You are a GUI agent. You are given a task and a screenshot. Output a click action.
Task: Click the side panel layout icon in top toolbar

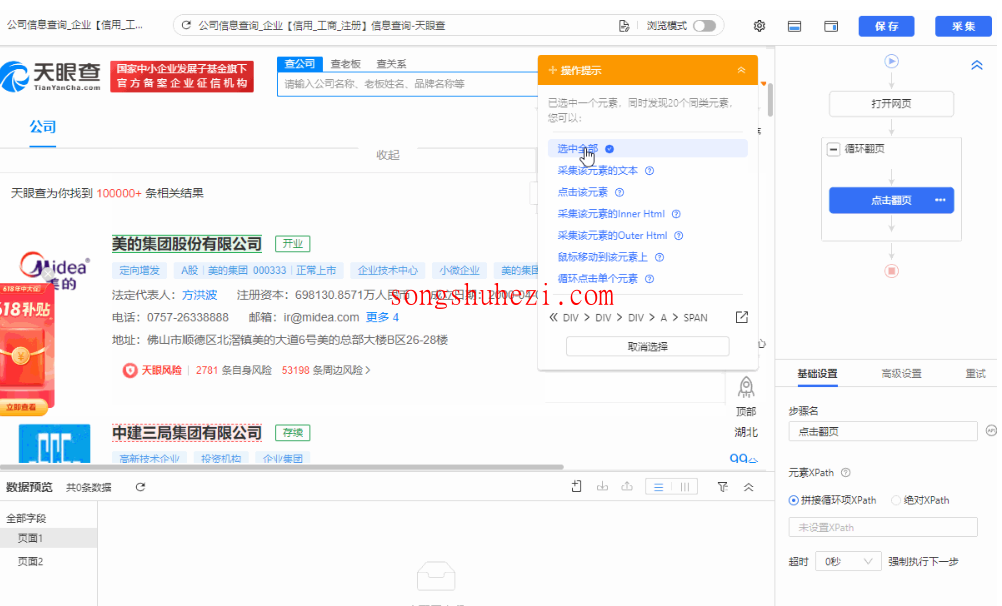831,26
